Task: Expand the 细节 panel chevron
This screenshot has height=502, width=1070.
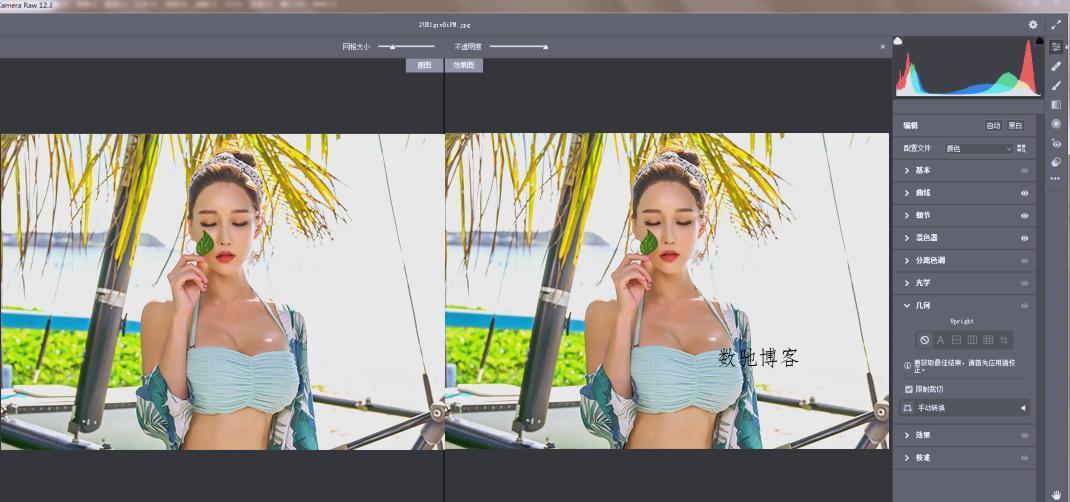Action: pyautogui.click(x=907, y=216)
